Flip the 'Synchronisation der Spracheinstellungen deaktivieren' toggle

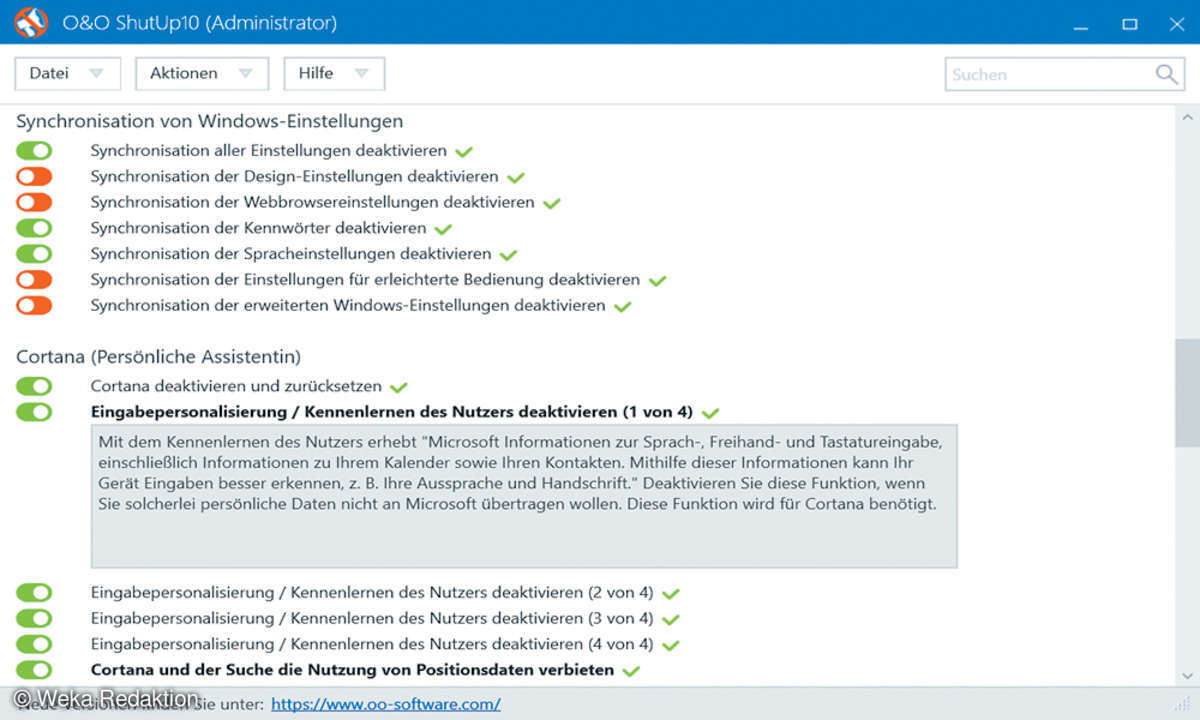pos(34,254)
